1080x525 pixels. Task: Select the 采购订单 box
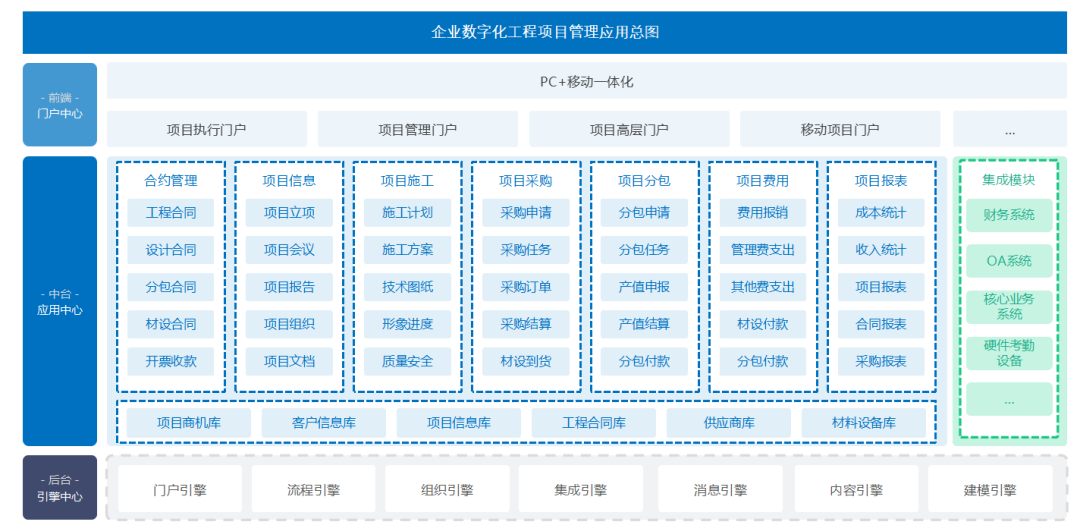click(x=526, y=287)
